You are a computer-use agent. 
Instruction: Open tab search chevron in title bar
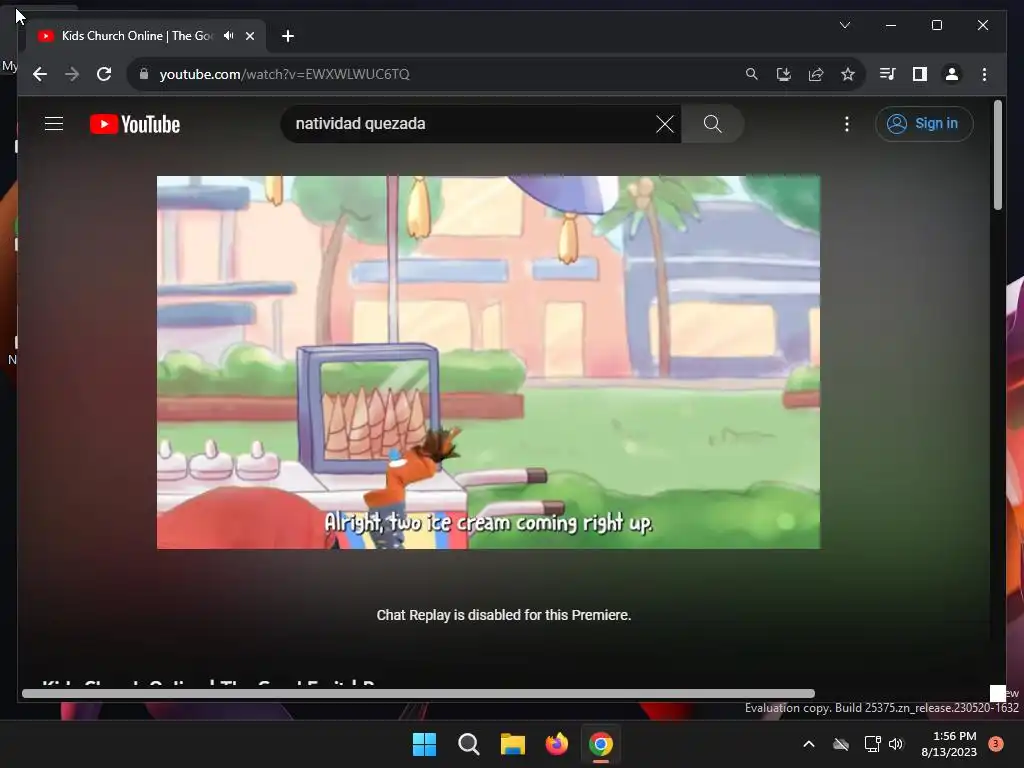(x=845, y=25)
